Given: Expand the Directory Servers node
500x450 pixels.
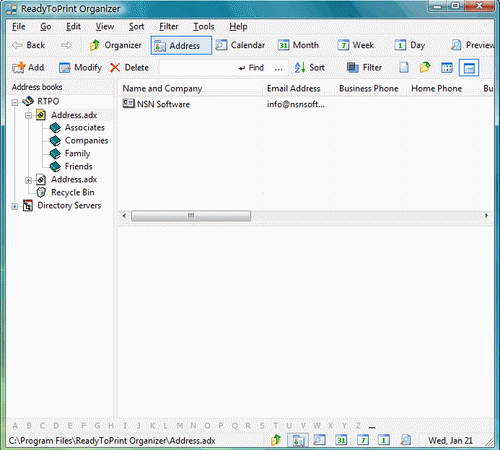Looking at the screenshot, I should pyautogui.click(x=15, y=206).
